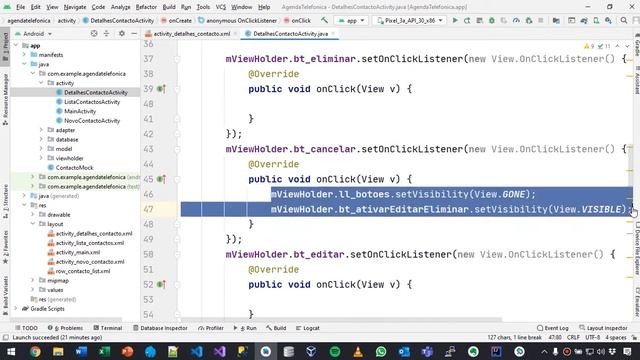Collapse the app module tree node
Viewport: 640px width, 360px height.
(16, 45)
